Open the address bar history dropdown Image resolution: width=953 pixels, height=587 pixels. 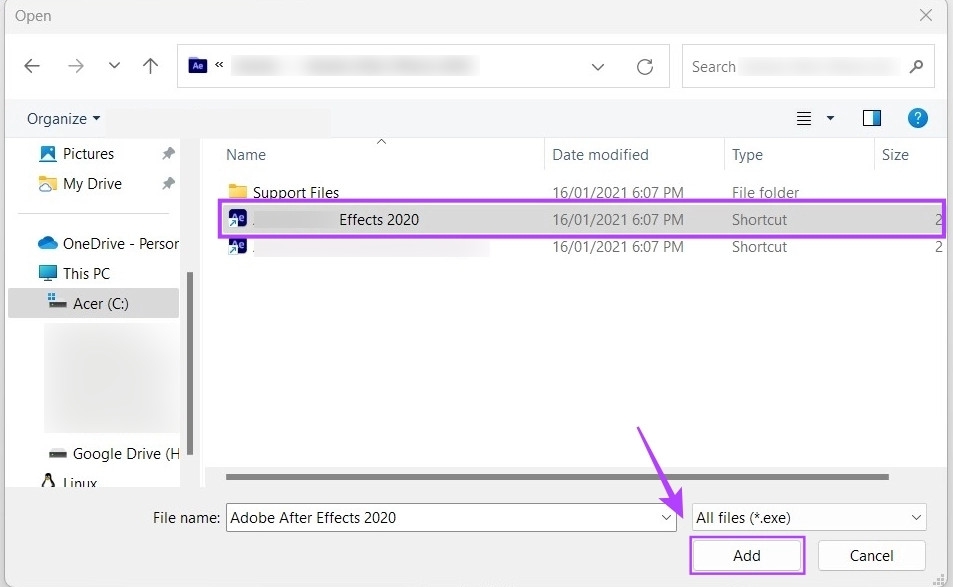coord(597,66)
